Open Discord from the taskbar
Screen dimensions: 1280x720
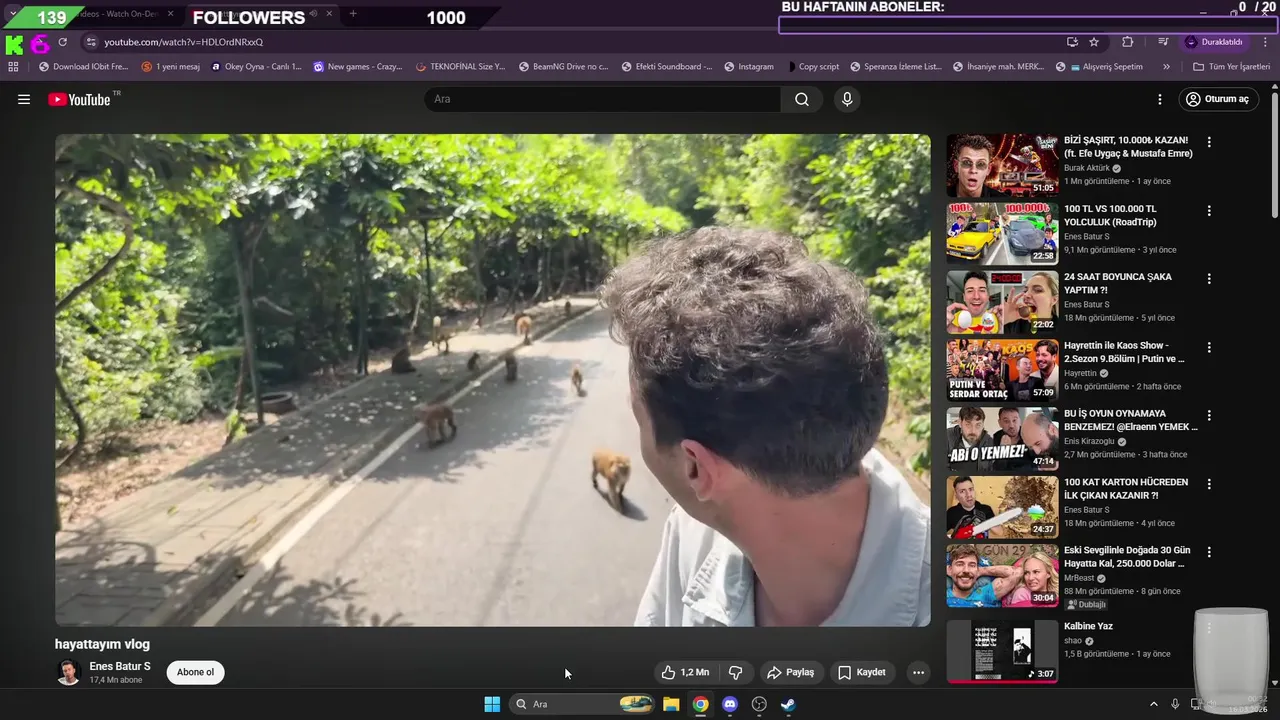click(x=730, y=704)
